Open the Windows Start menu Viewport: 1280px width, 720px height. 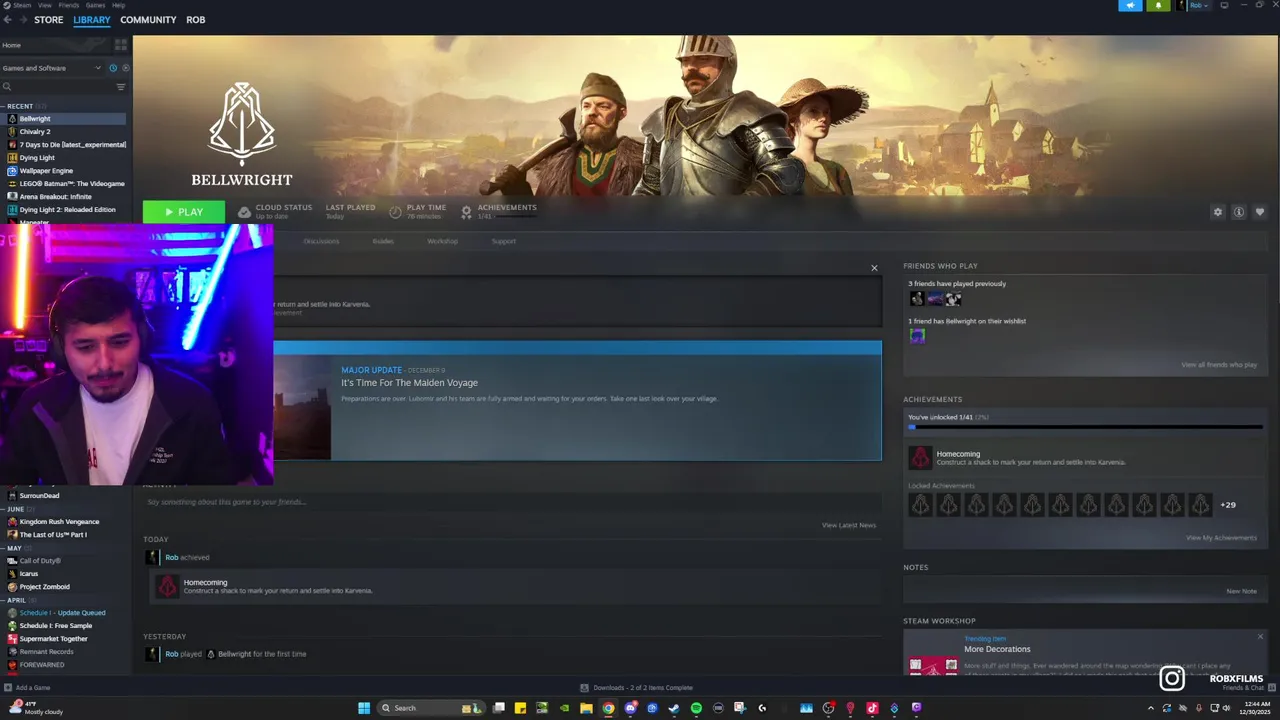click(364, 708)
